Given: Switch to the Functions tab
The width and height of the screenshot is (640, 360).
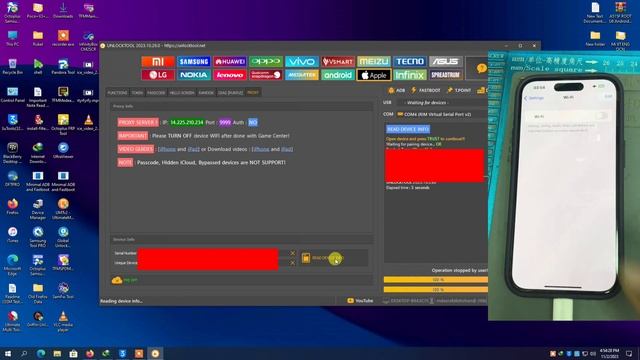Looking at the screenshot, I should [x=117, y=93].
